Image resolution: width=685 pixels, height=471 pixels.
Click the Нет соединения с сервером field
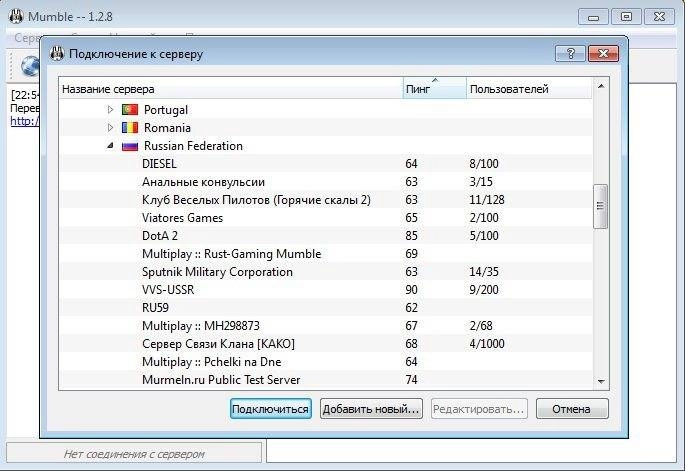[x=134, y=454]
